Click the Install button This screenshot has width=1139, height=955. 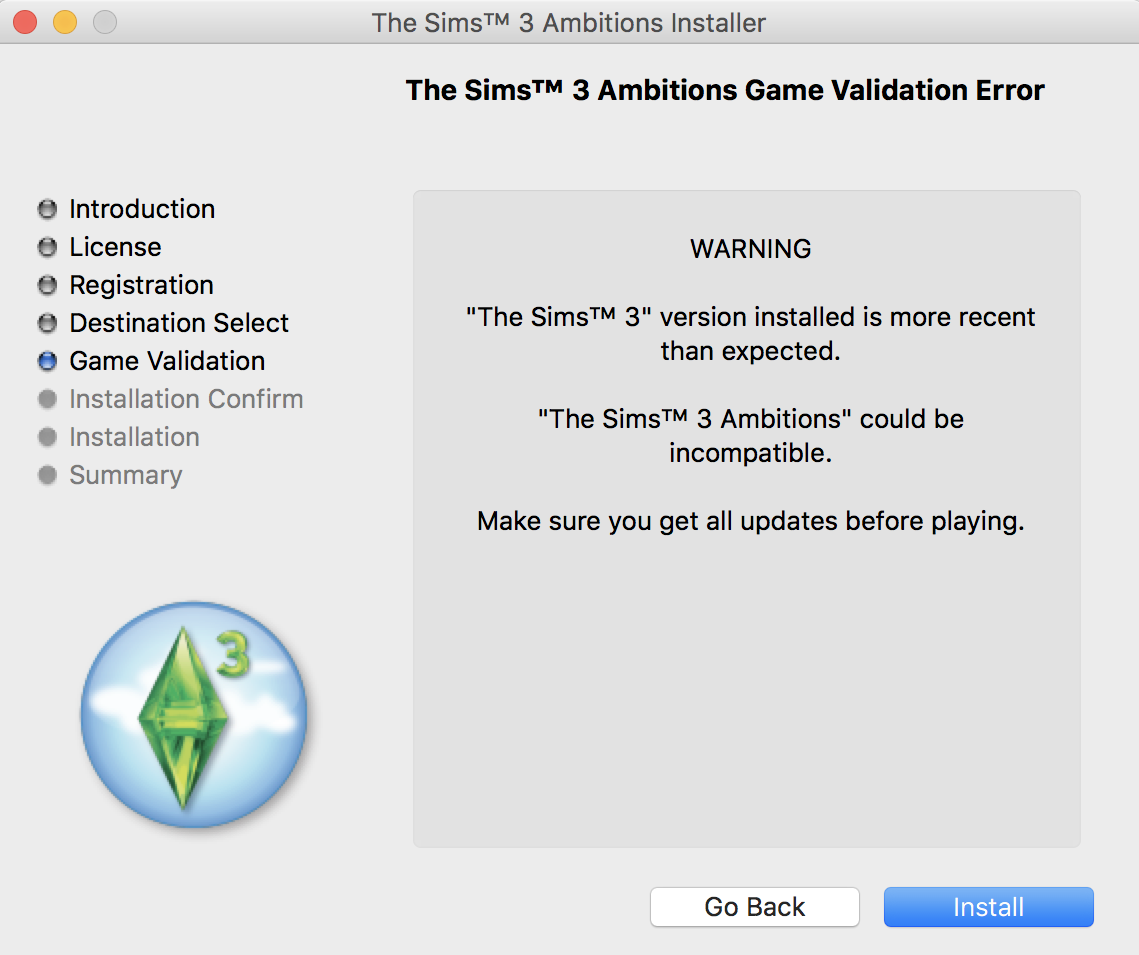(x=988, y=907)
